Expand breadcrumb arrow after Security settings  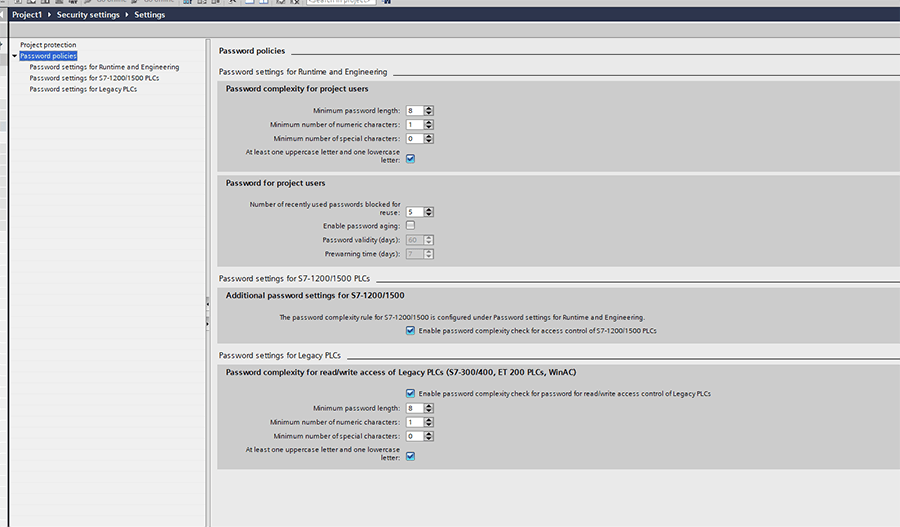(x=127, y=14)
